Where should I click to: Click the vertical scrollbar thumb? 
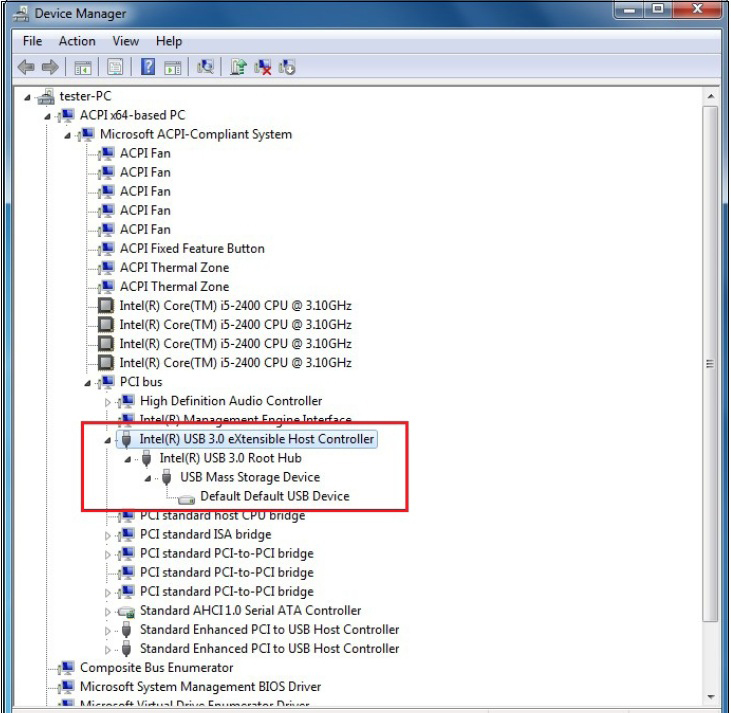[x=710, y=364]
